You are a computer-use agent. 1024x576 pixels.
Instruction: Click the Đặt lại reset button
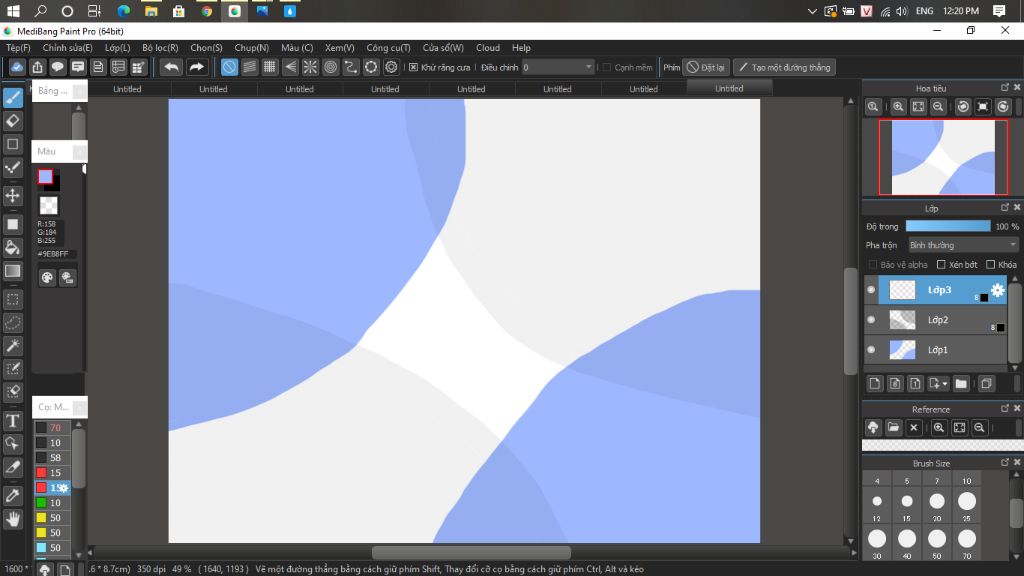coord(706,67)
